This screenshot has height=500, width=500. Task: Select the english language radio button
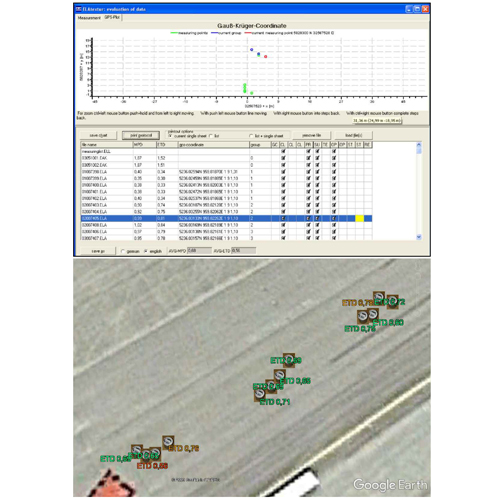tap(146, 251)
